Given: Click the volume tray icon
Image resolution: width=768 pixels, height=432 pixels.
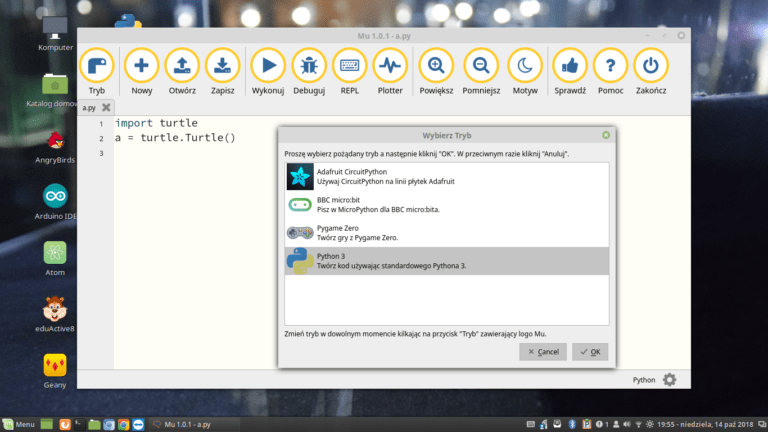Looking at the screenshot, I should point(627,424).
